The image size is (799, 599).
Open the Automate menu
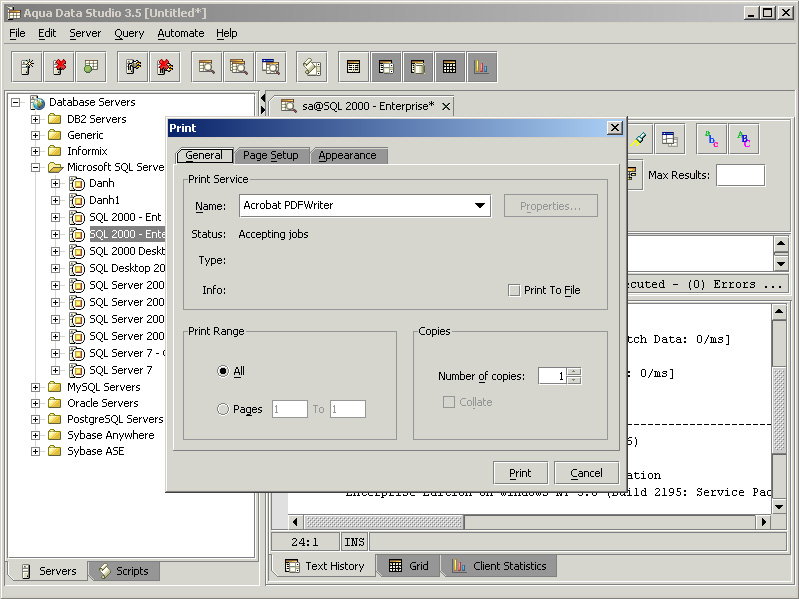[180, 33]
